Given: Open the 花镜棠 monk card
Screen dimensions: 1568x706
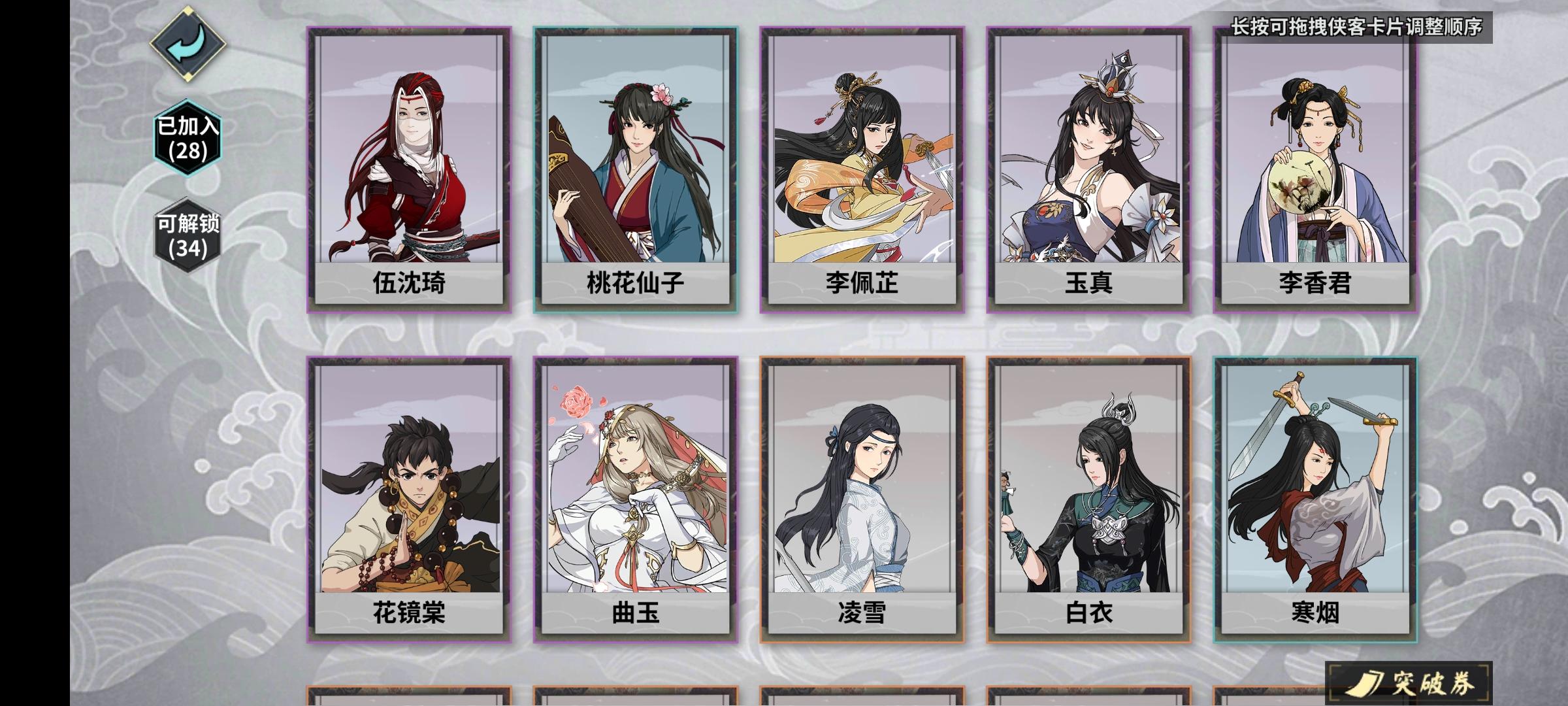Looking at the screenshot, I should pyautogui.click(x=409, y=499).
